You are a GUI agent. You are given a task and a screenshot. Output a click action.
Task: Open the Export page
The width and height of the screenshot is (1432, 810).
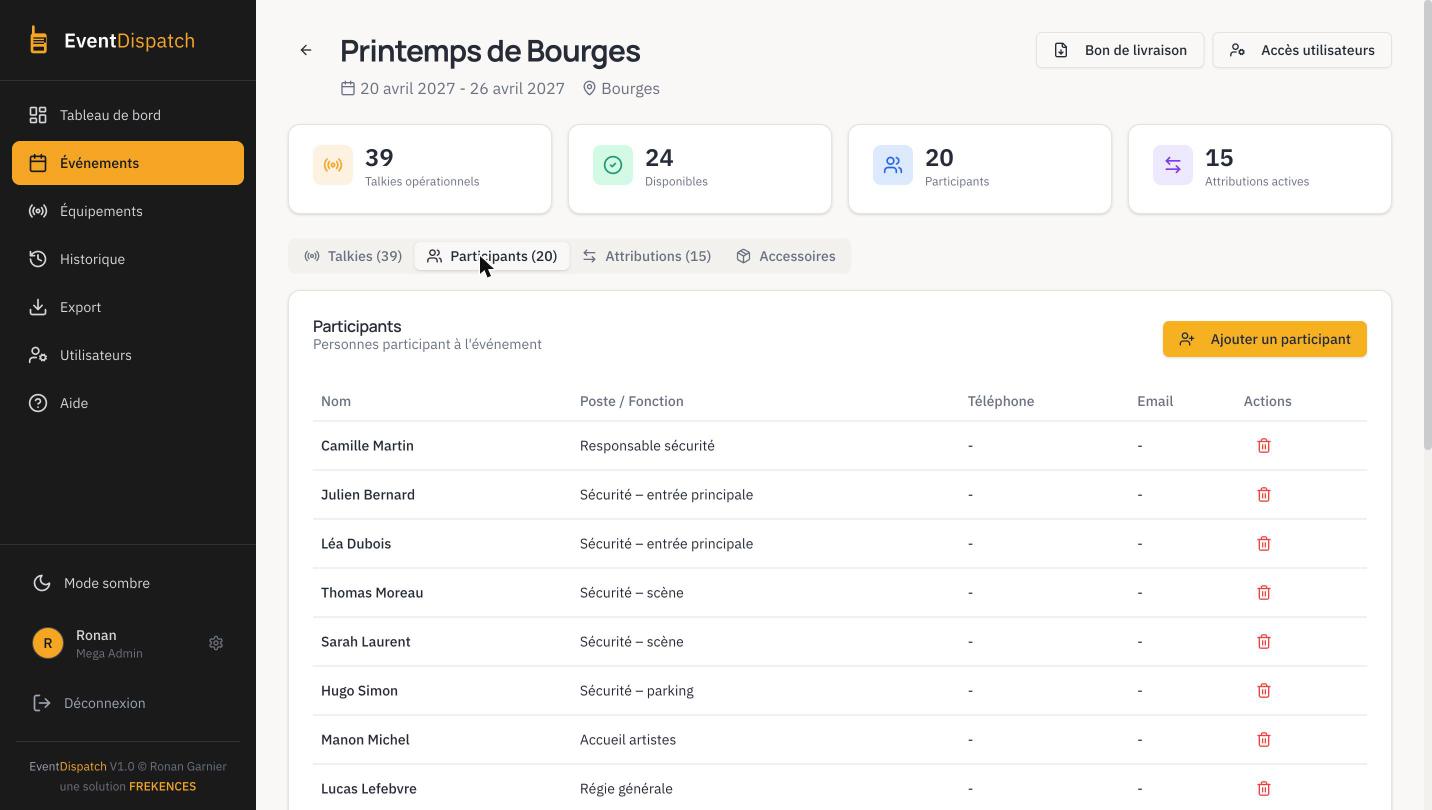pyautogui.click(x=128, y=307)
